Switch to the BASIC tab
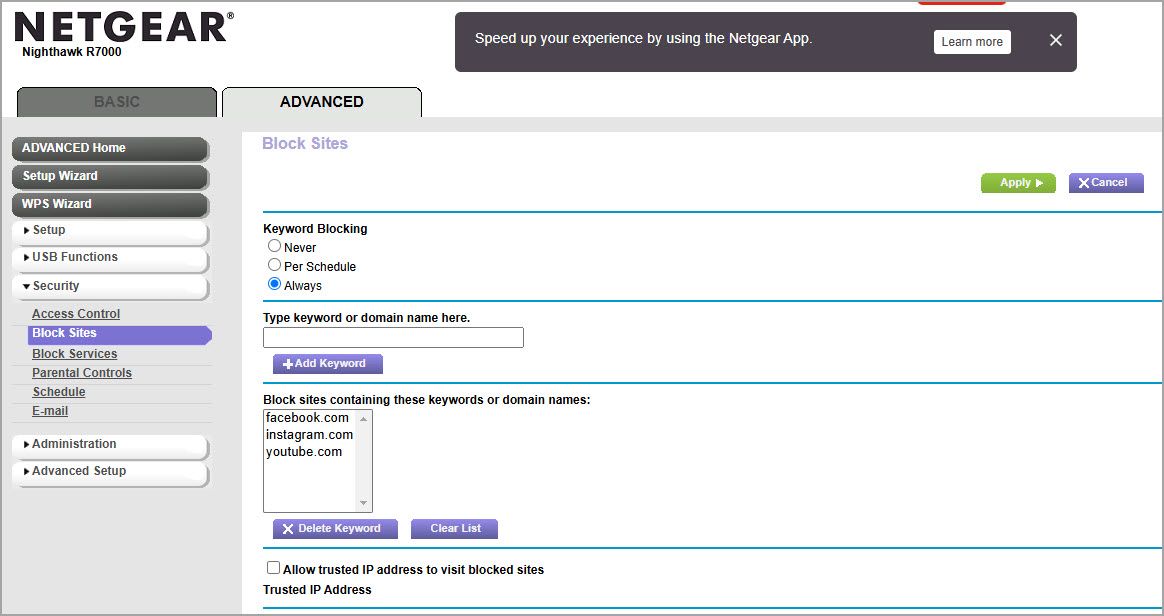This screenshot has width=1164, height=616. 116,101
